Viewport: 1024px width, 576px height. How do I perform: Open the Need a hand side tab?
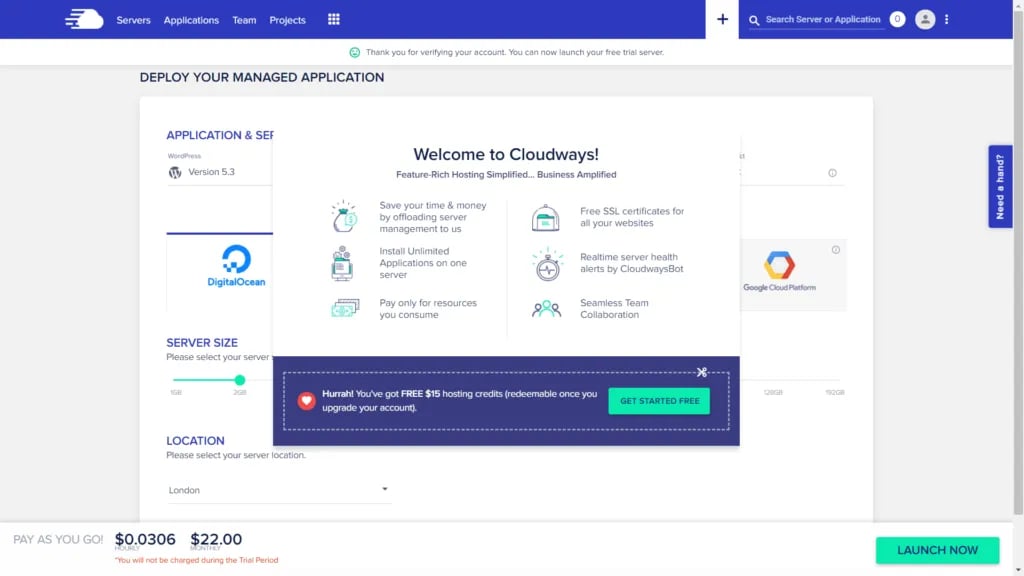click(1000, 187)
